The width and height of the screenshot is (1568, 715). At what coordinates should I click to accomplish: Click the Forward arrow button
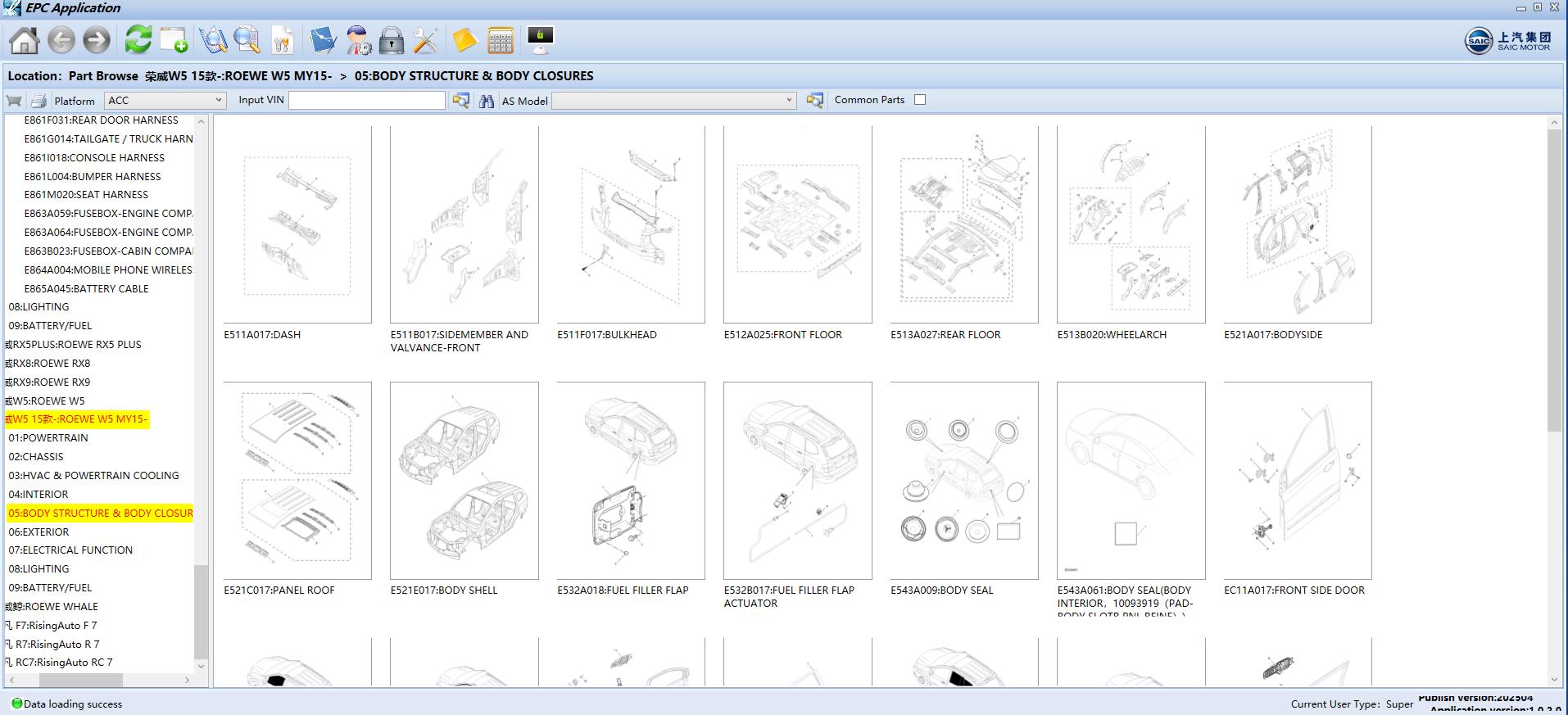pos(97,40)
